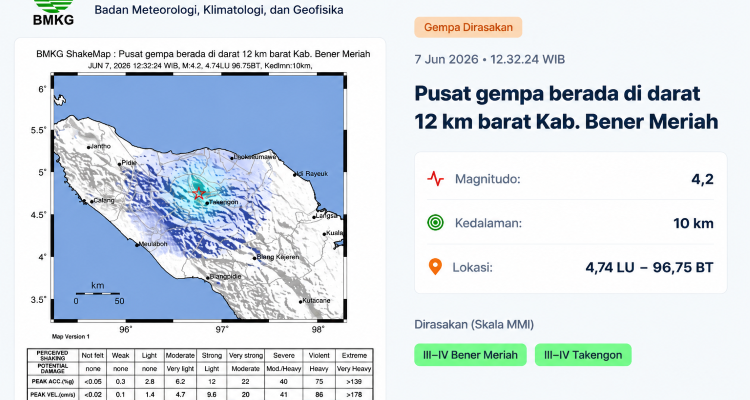The width and height of the screenshot is (750, 400).
Task: Click the Dirasakan (Skala MMI) heading
Action: [474, 324]
